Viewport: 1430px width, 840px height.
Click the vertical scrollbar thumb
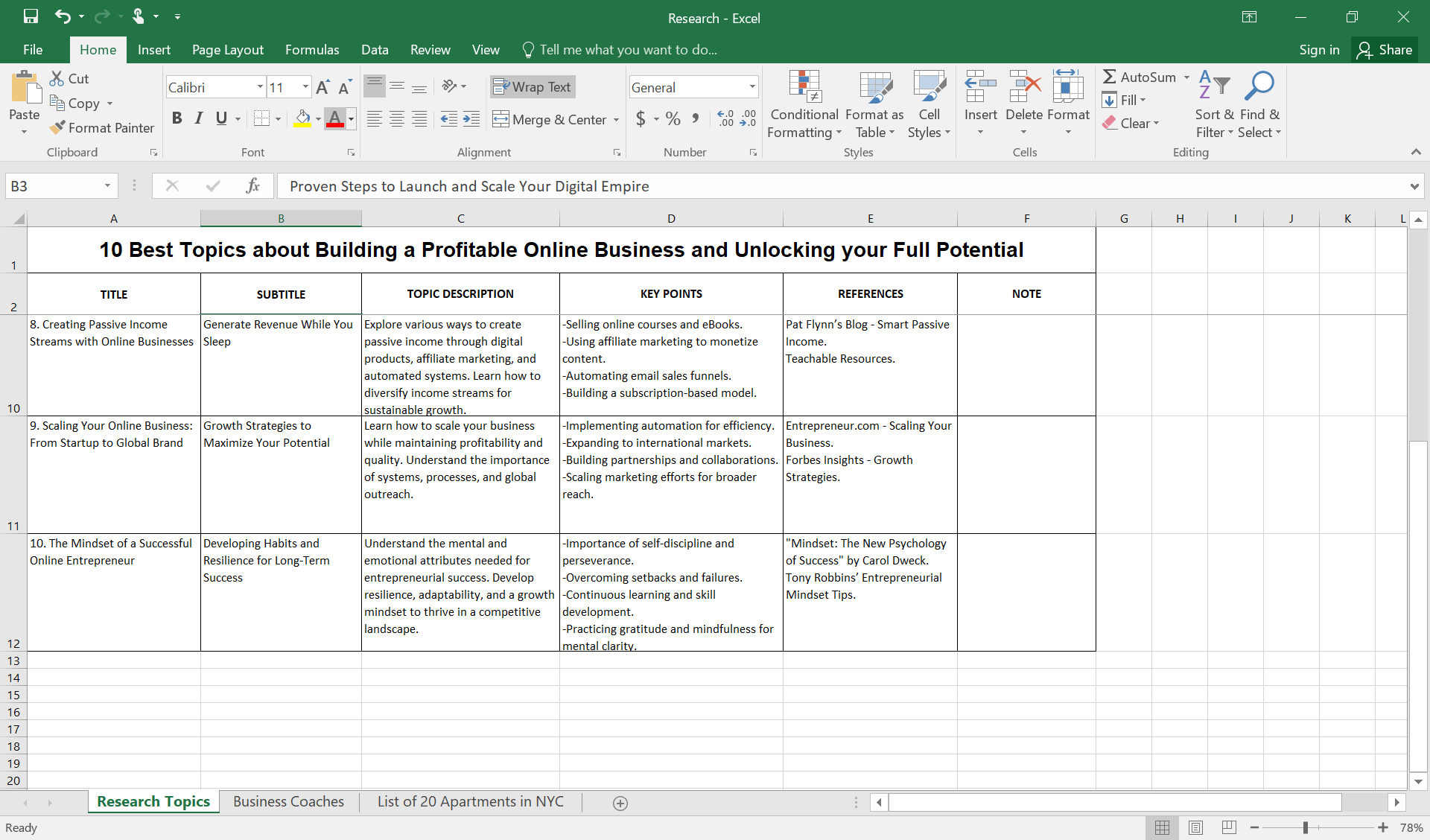tap(1418, 605)
